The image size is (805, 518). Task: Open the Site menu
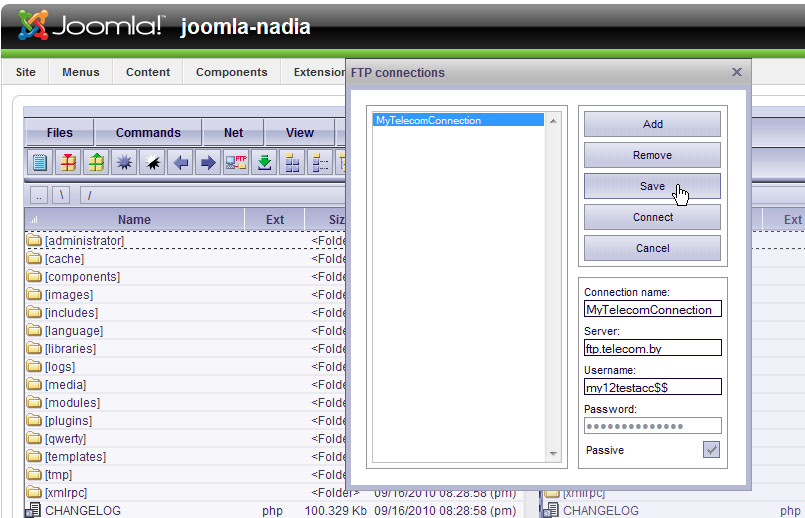(x=26, y=72)
